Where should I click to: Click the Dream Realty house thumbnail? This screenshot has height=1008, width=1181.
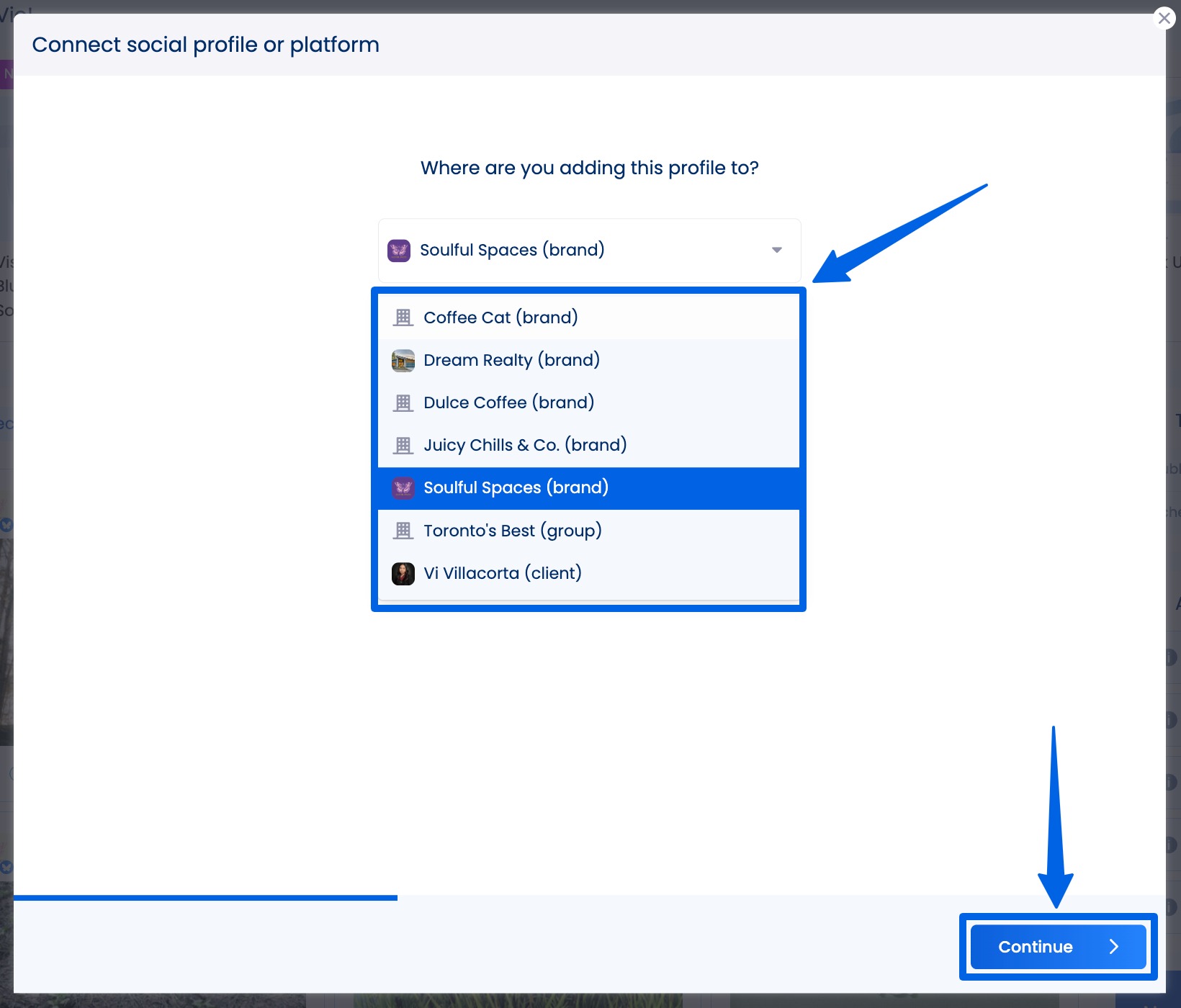(x=403, y=360)
